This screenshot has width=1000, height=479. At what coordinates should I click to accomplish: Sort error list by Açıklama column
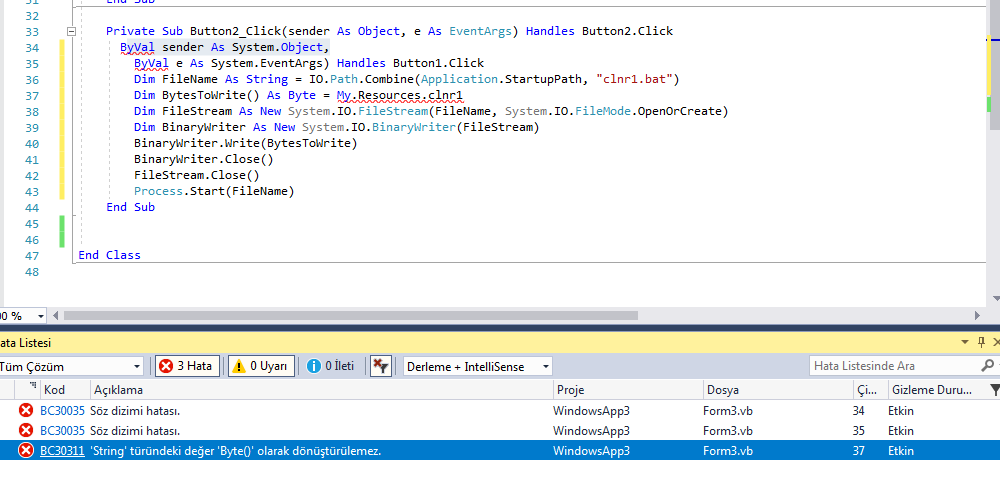[322, 390]
